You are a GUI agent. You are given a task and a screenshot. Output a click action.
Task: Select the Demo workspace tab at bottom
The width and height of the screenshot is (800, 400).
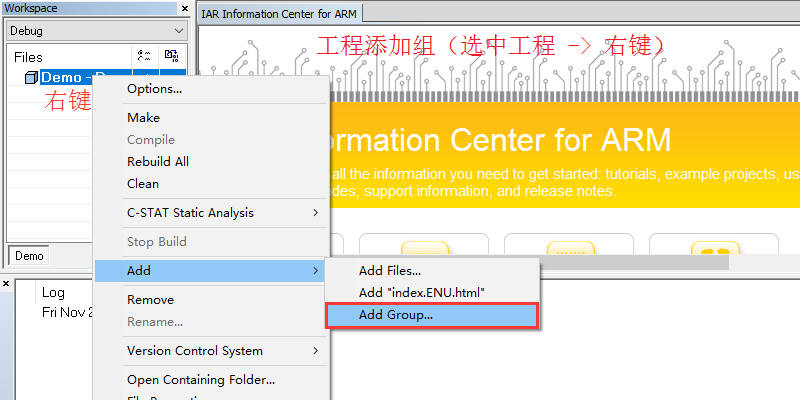[x=29, y=255]
